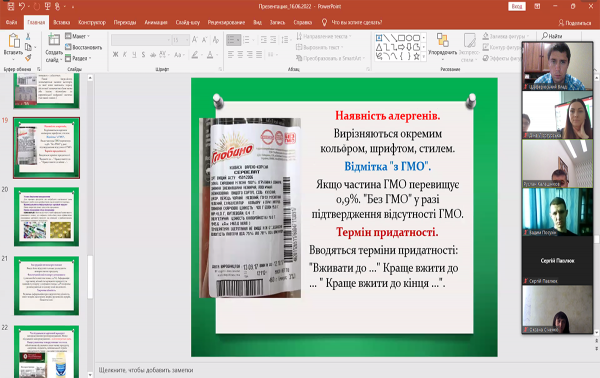The image size is (600, 378).
Task: Open the font size dropdown
Action: (187, 40)
